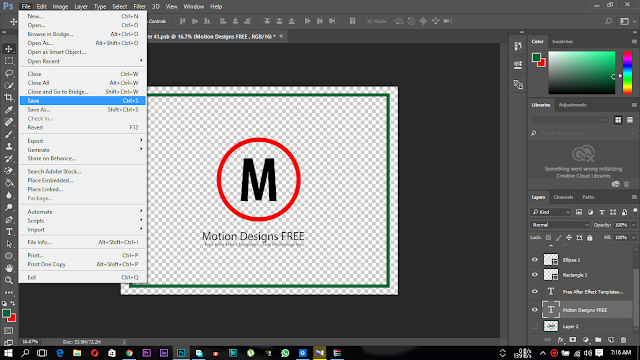Select the Lasso tool

(x=9, y=73)
